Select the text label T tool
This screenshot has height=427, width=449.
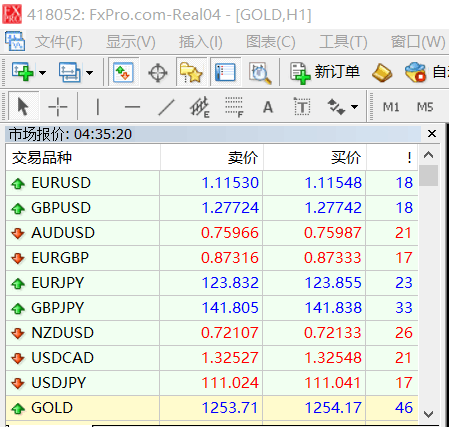point(302,107)
